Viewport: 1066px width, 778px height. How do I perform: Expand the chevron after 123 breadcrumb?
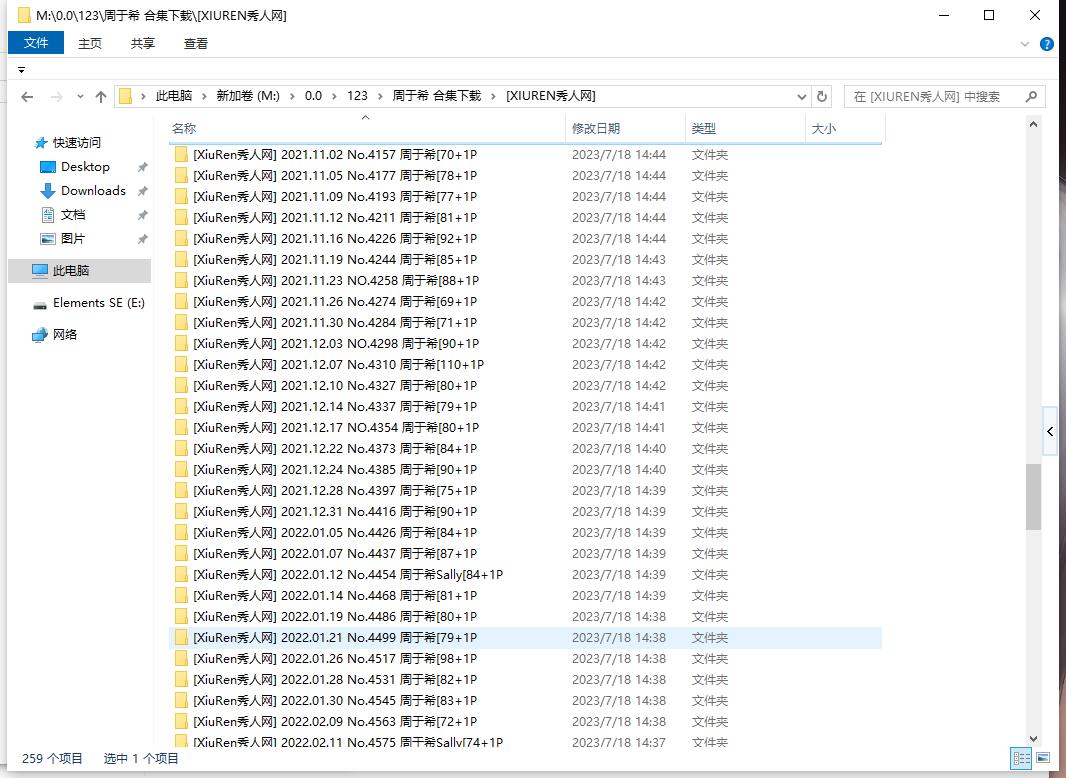379,97
